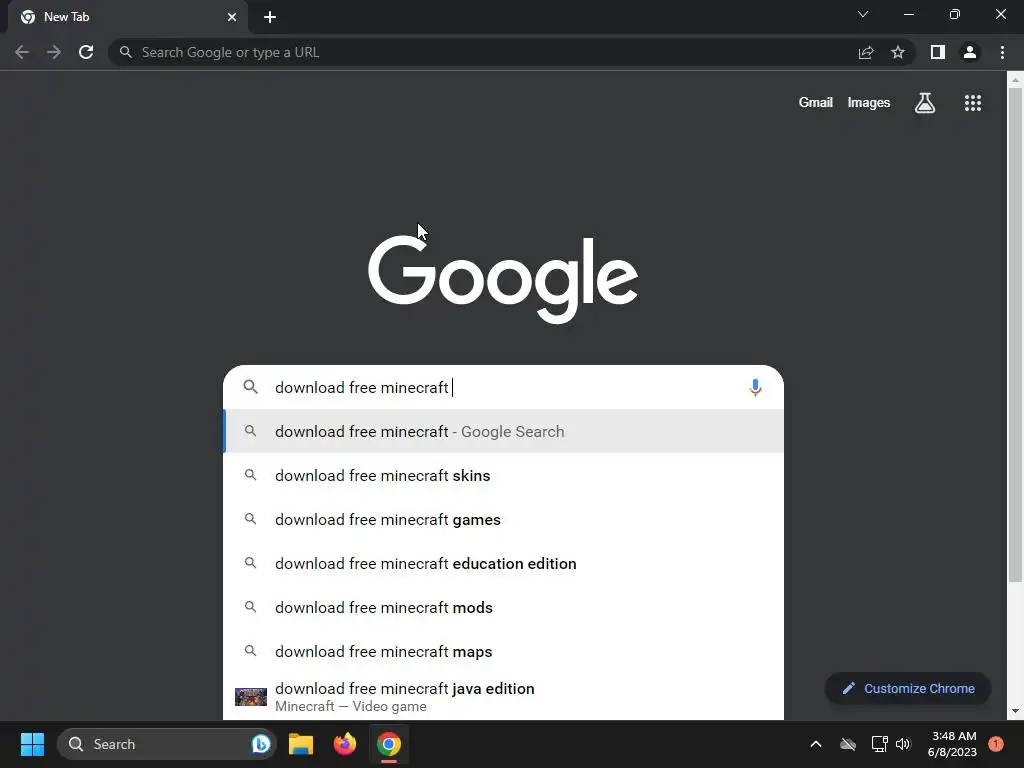Click the magnifier icon in Google search box
This screenshot has width=1024, height=768.
tap(250, 387)
